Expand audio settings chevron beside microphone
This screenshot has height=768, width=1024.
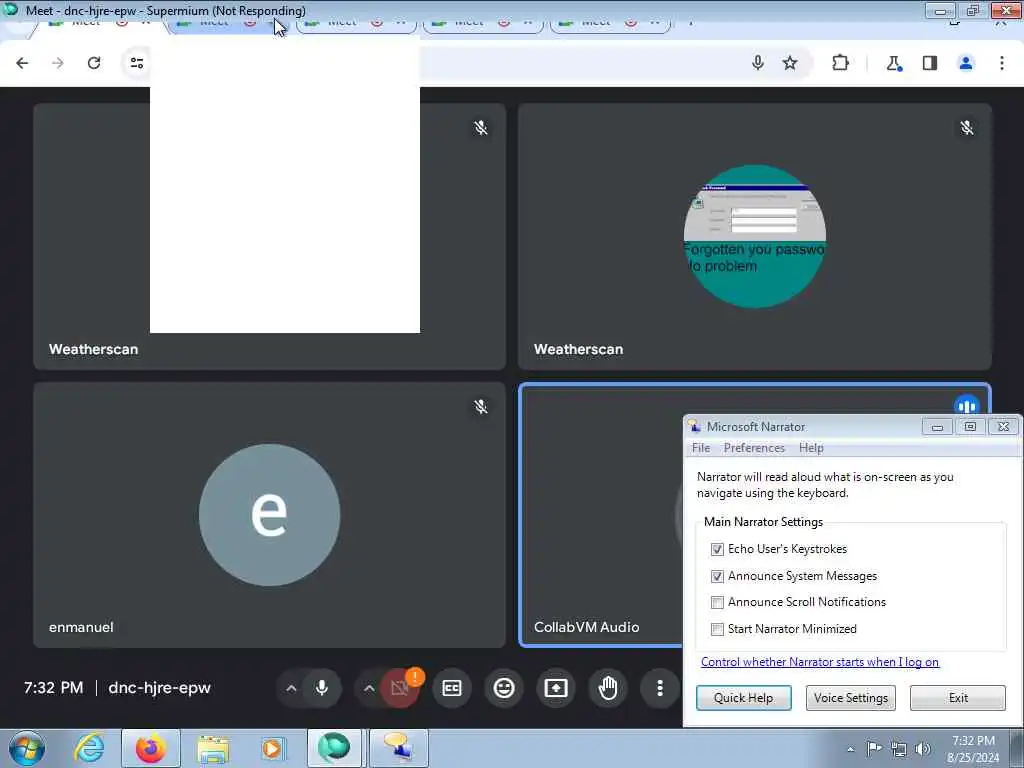pos(291,688)
